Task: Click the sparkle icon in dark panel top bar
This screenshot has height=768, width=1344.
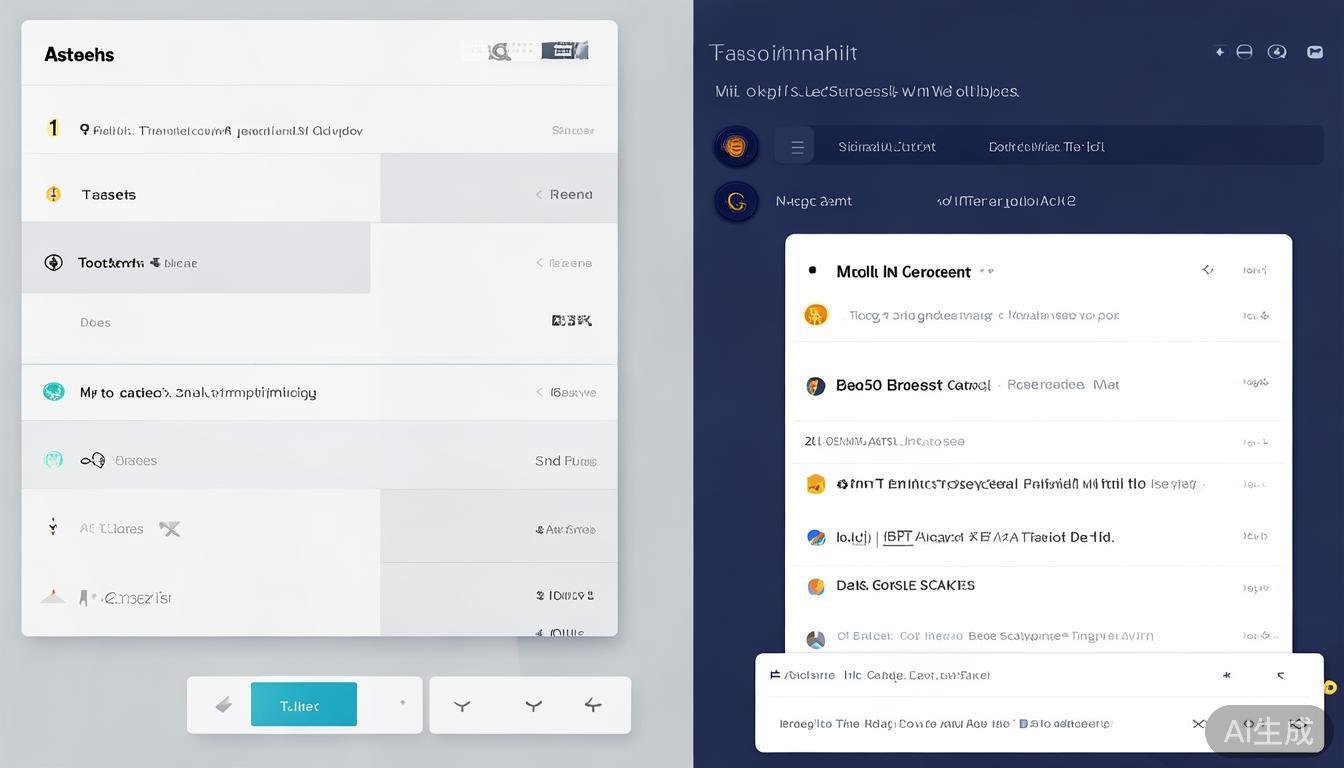Action: 1219,52
